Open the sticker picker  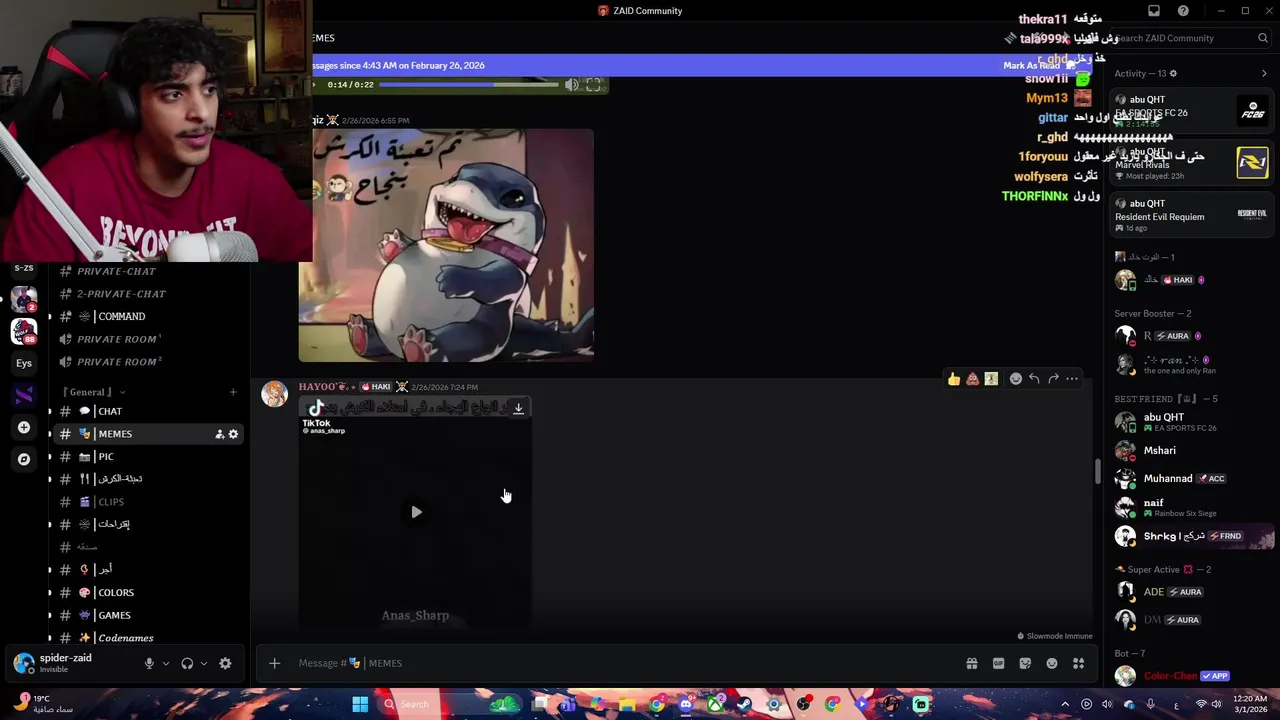click(1025, 663)
